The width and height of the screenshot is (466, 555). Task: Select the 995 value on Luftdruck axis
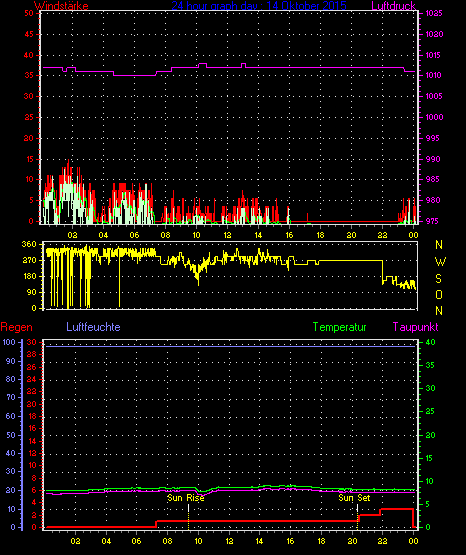(x=432, y=138)
